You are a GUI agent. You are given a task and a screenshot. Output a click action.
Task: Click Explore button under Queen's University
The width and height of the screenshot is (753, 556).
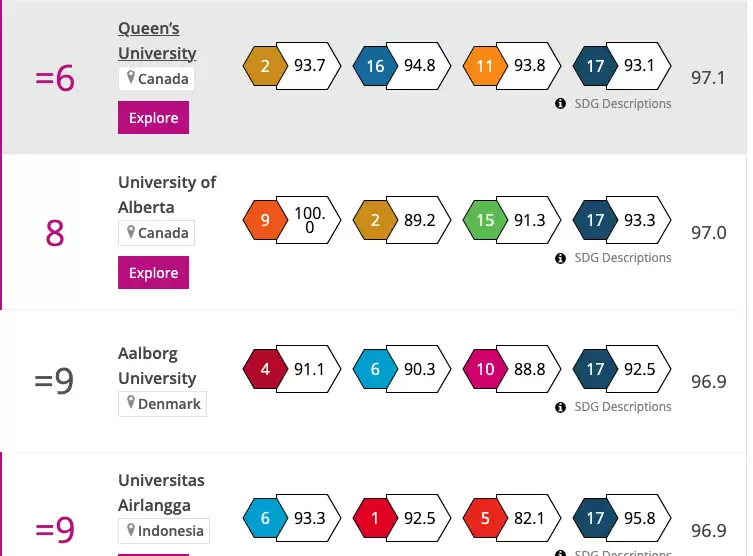[x=154, y=118]
